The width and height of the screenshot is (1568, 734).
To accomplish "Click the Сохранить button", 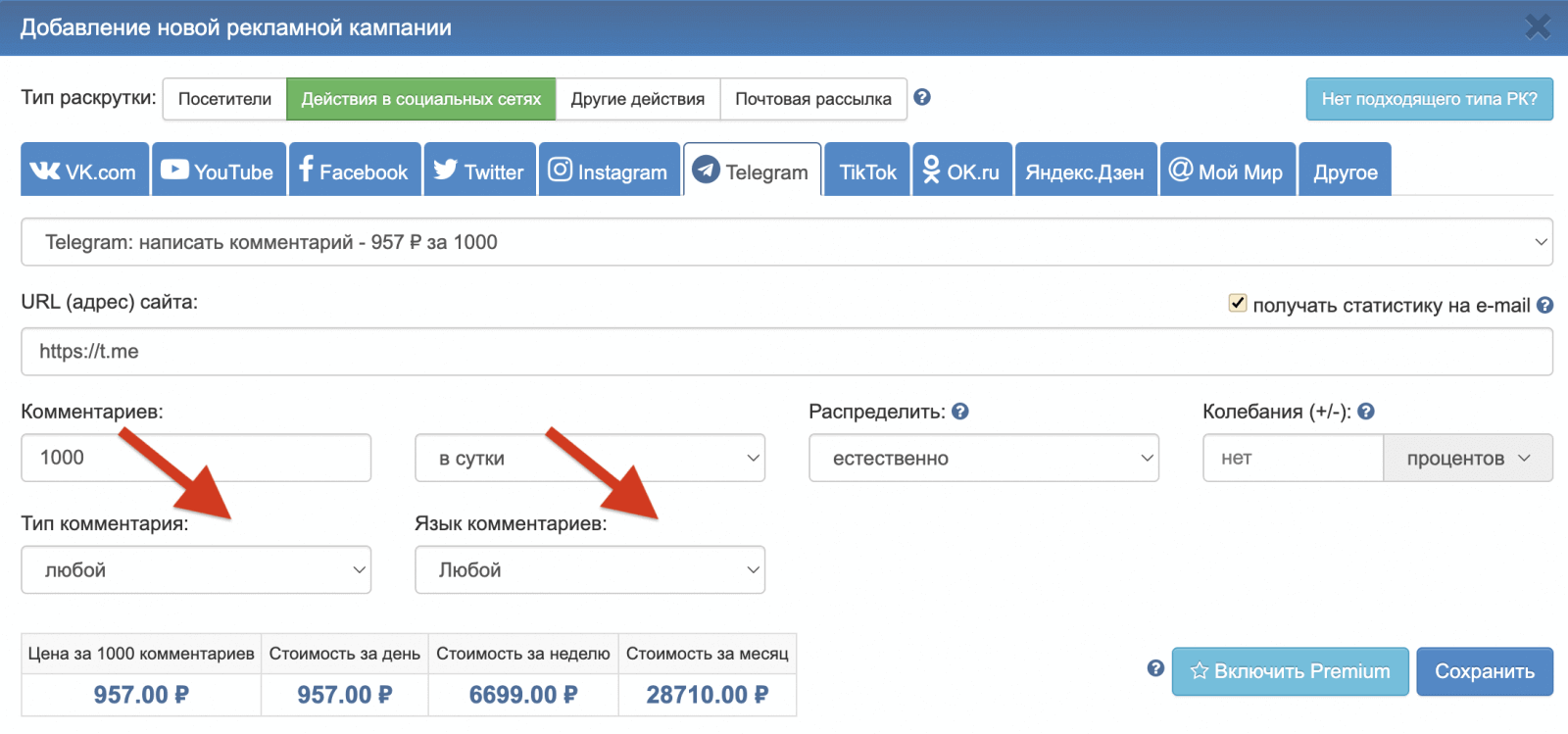I will point(1484,671).
